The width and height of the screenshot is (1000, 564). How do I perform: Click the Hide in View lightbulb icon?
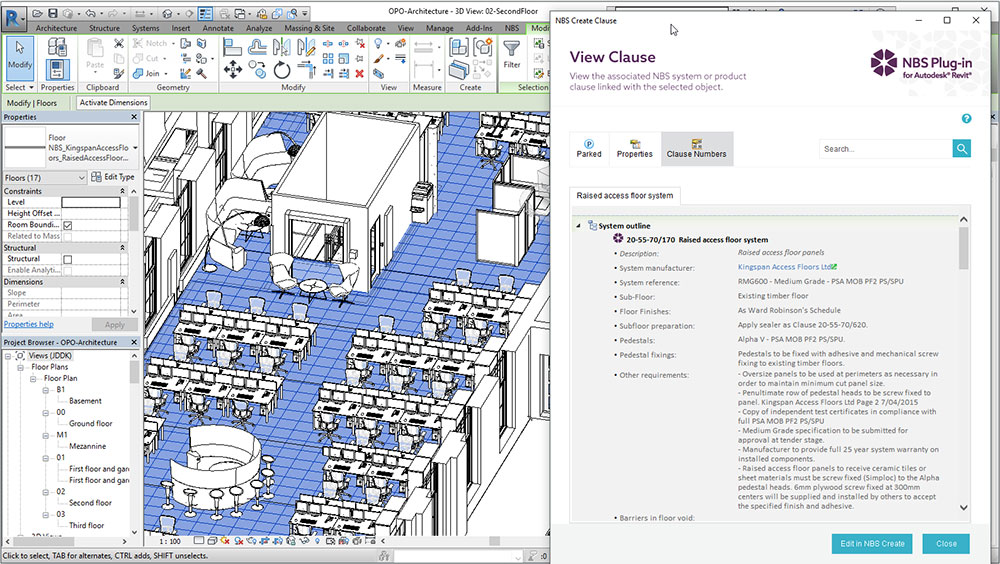379,43
